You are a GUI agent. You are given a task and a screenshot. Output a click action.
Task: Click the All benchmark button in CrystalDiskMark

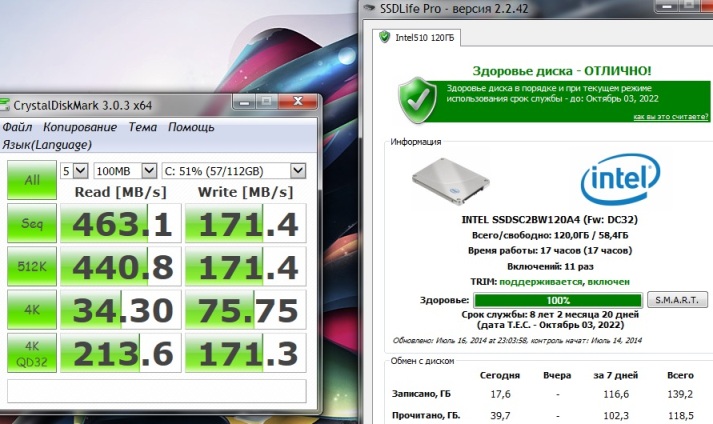click(x=32, y=180)
